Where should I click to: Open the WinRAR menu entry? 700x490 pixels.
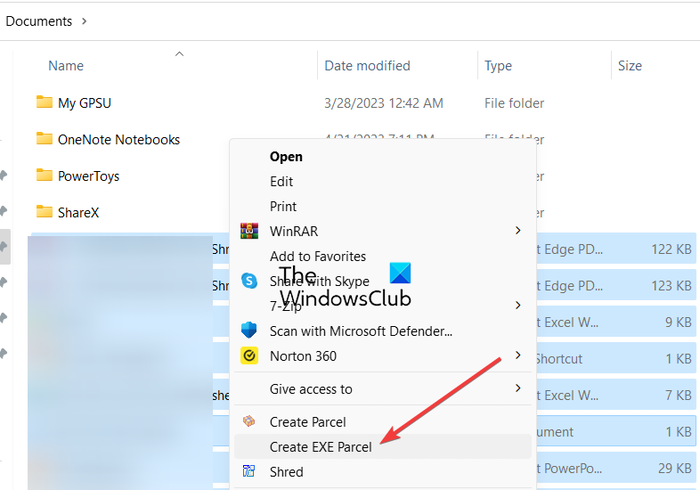(x=294, y=232)
